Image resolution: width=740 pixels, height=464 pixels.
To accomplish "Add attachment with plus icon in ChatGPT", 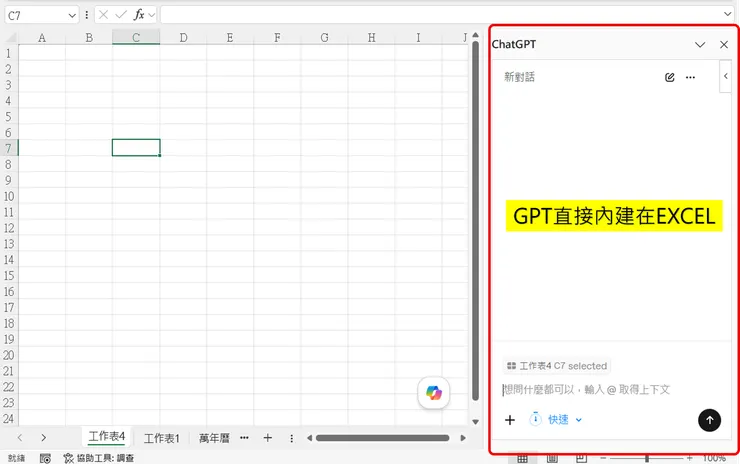I will point(510,420).
